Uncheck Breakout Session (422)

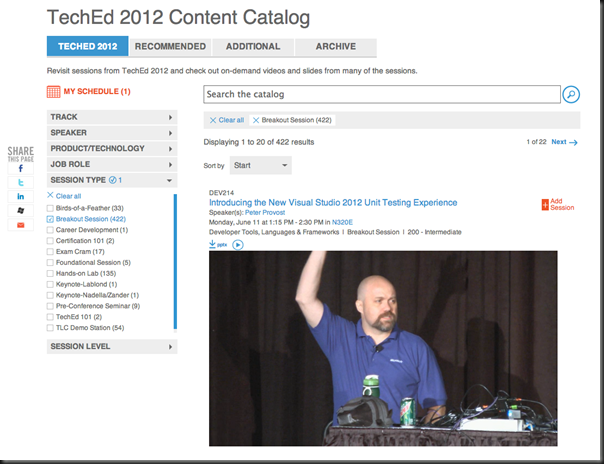[x=50, y=219]
